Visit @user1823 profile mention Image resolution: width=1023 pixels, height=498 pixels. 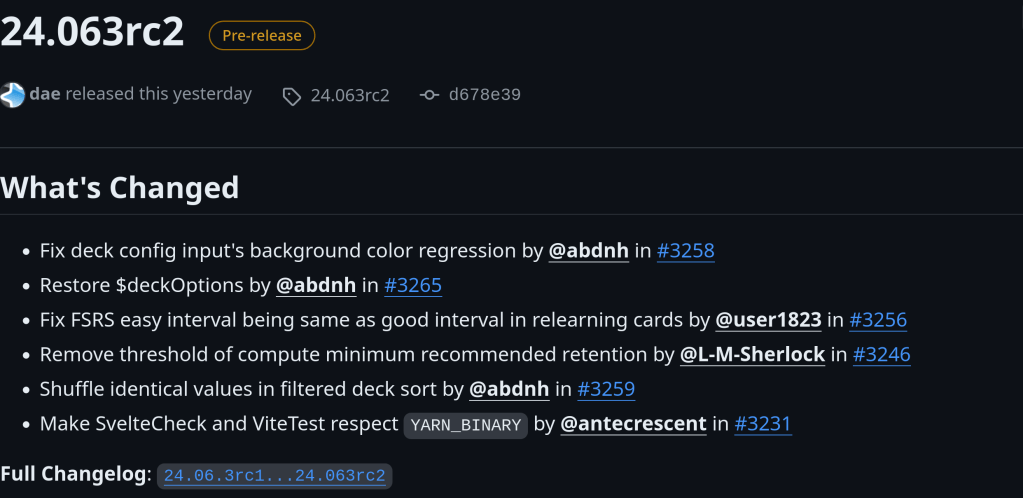coord(768,320)
